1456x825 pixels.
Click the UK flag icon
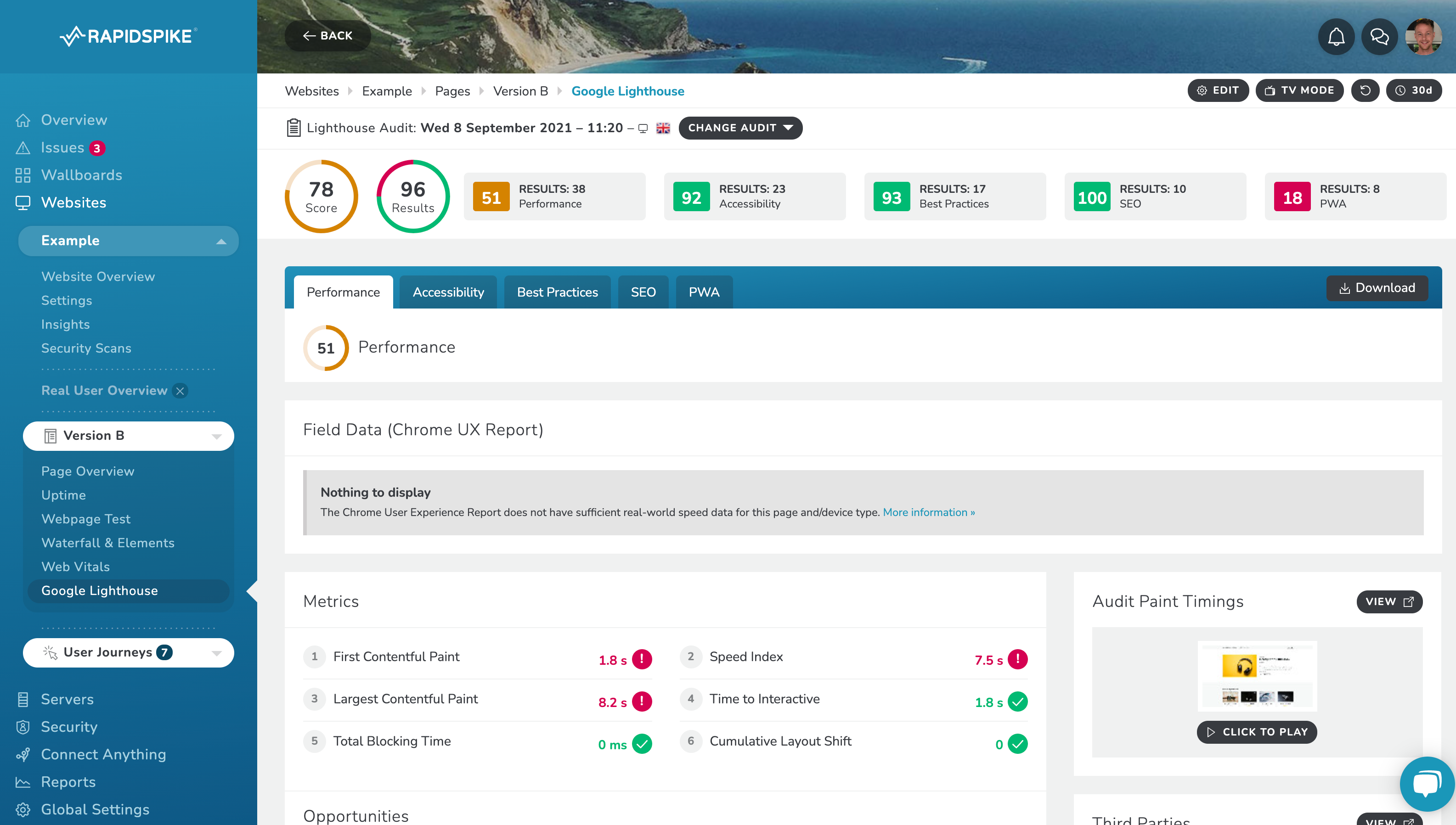pyautogui.click(x=663, y=129)
